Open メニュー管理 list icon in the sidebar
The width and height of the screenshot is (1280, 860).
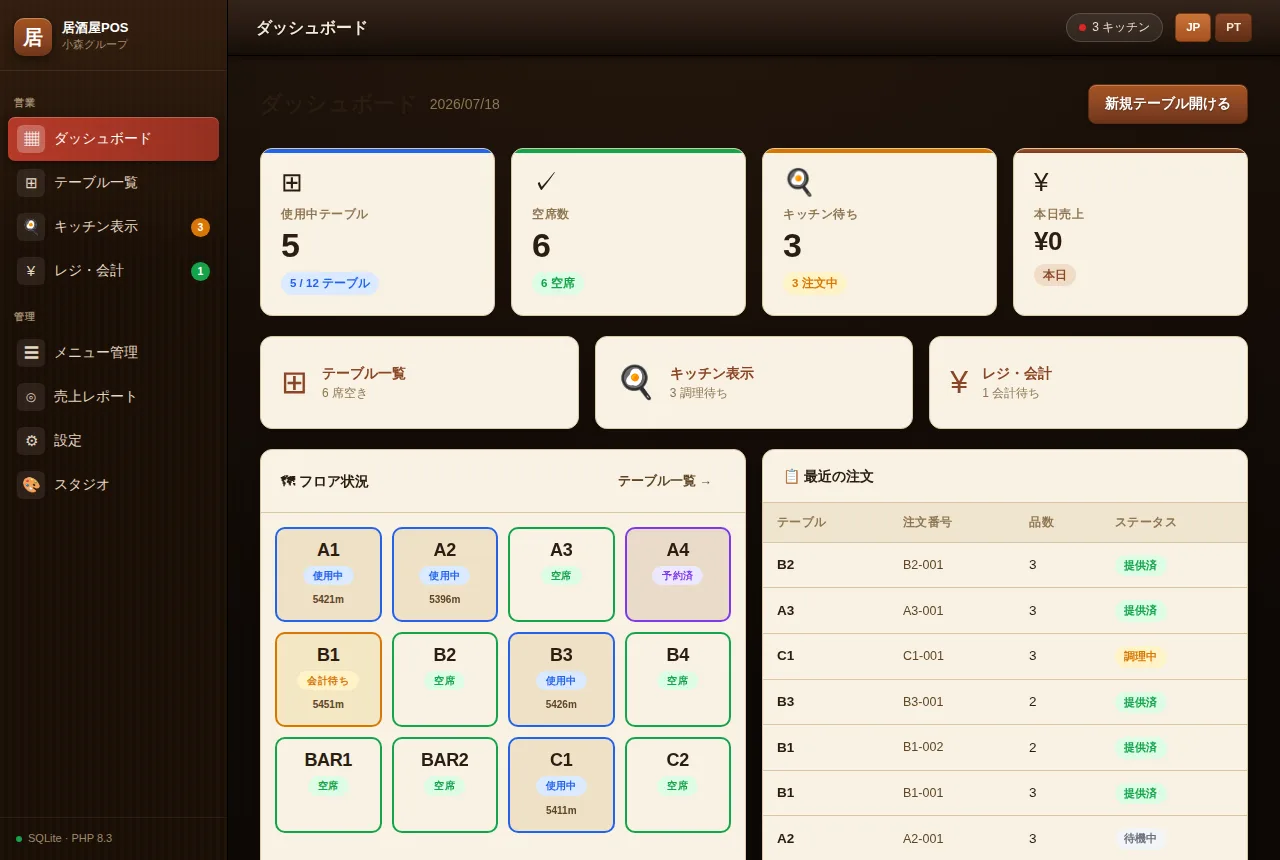(31, 353)
